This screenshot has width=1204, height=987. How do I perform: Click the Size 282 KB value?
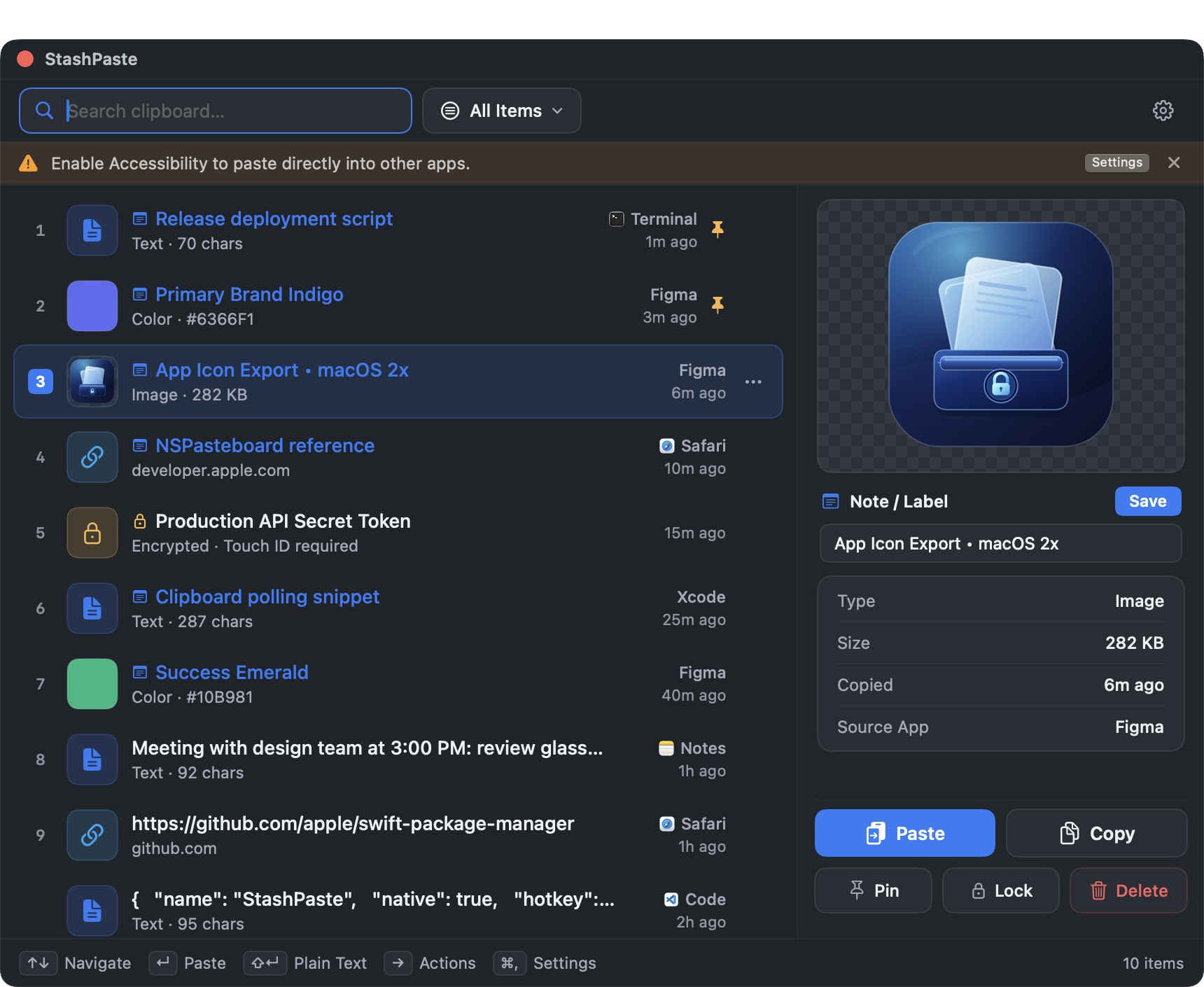1134,643
